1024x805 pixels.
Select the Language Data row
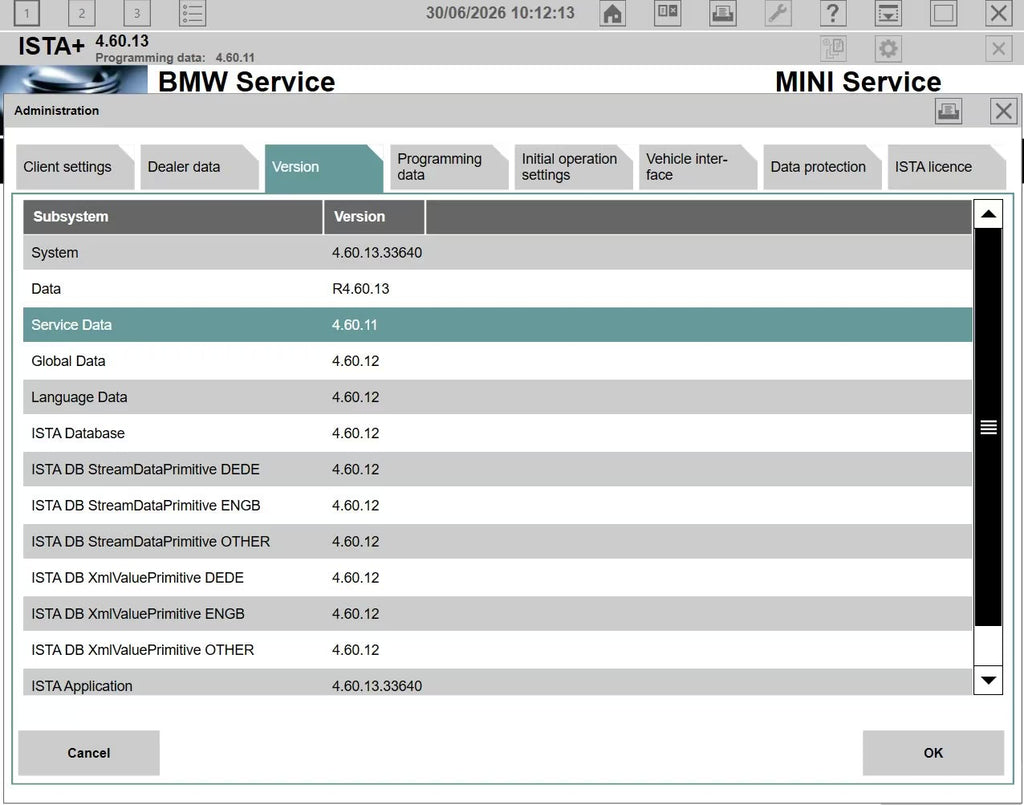[x=498, y=397]
